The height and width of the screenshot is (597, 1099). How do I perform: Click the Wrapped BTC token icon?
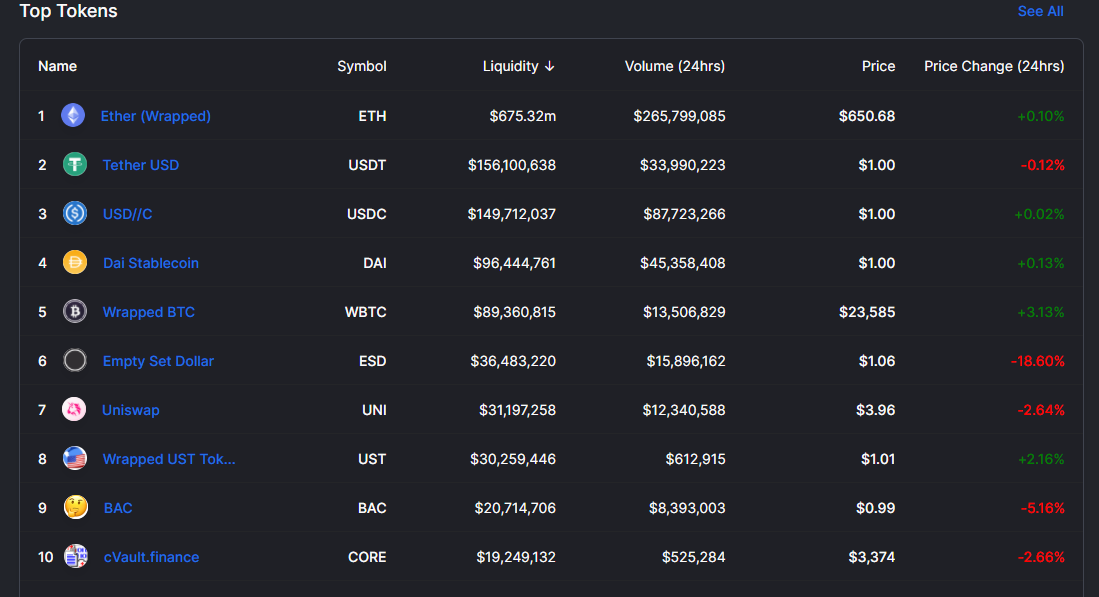(75, 311)
